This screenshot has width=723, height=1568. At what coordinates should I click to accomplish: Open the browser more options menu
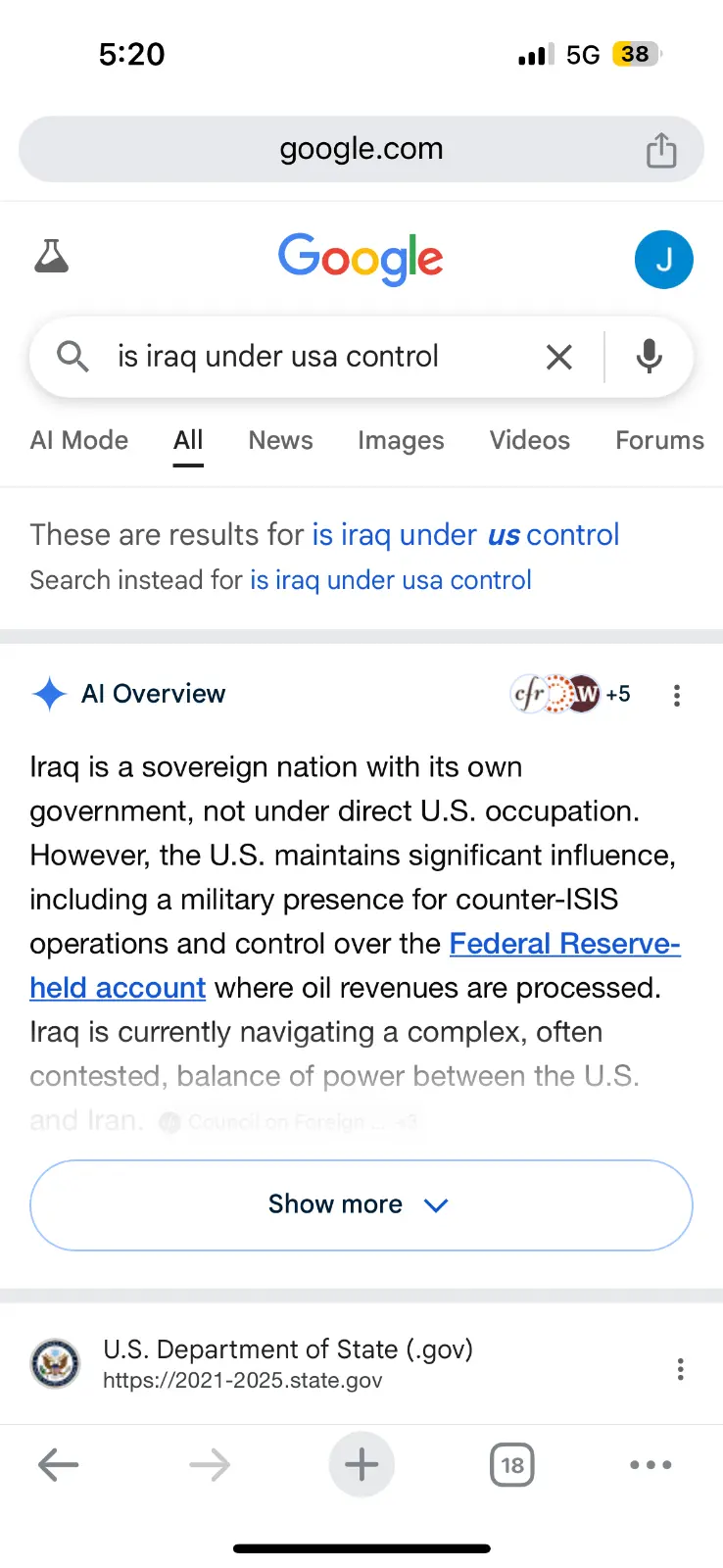[651, 1465]
